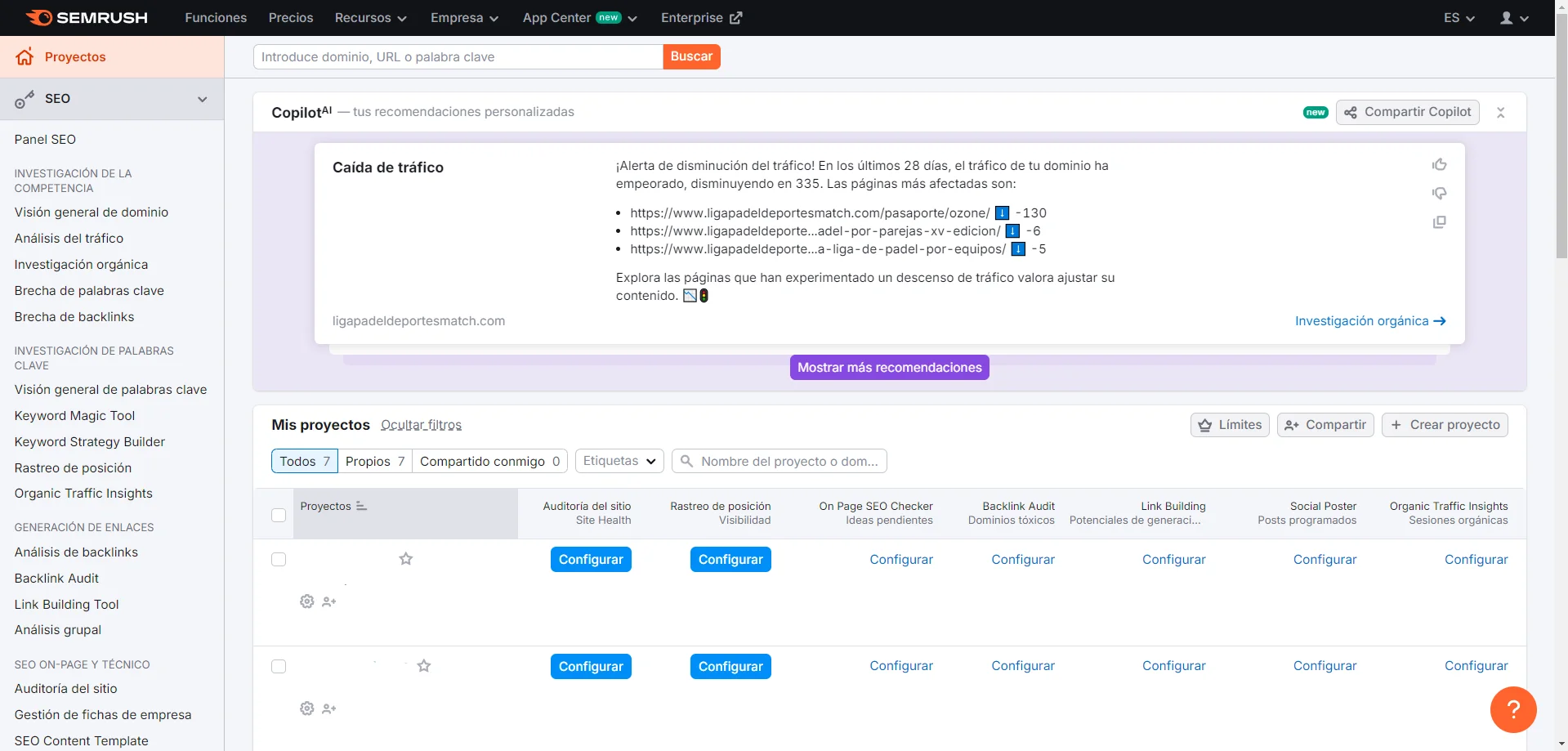Expand the Etiquetas dropdown filter
Viewport: 1568px width, 751px height.
(619, 461)
